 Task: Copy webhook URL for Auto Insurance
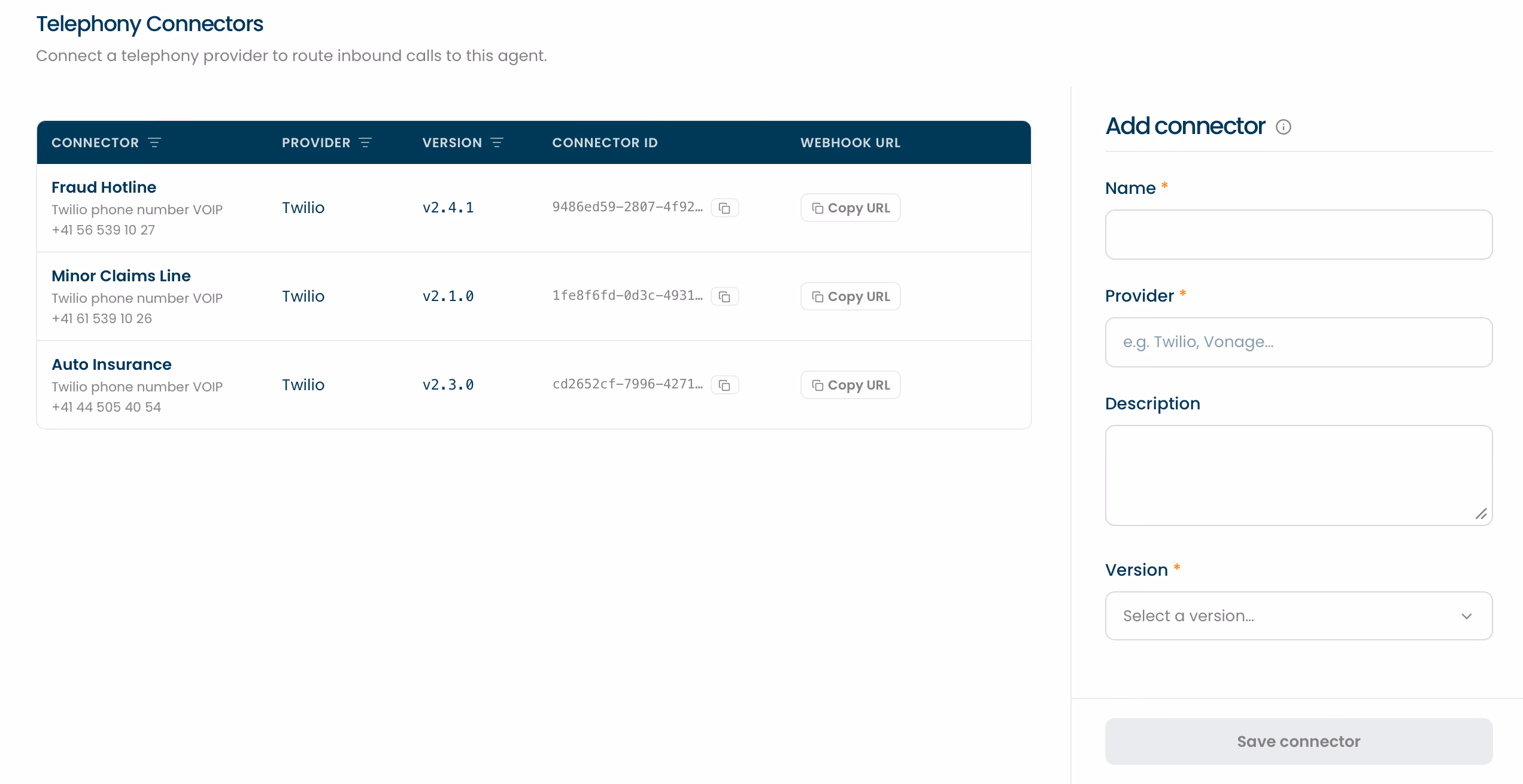[850, 385]
